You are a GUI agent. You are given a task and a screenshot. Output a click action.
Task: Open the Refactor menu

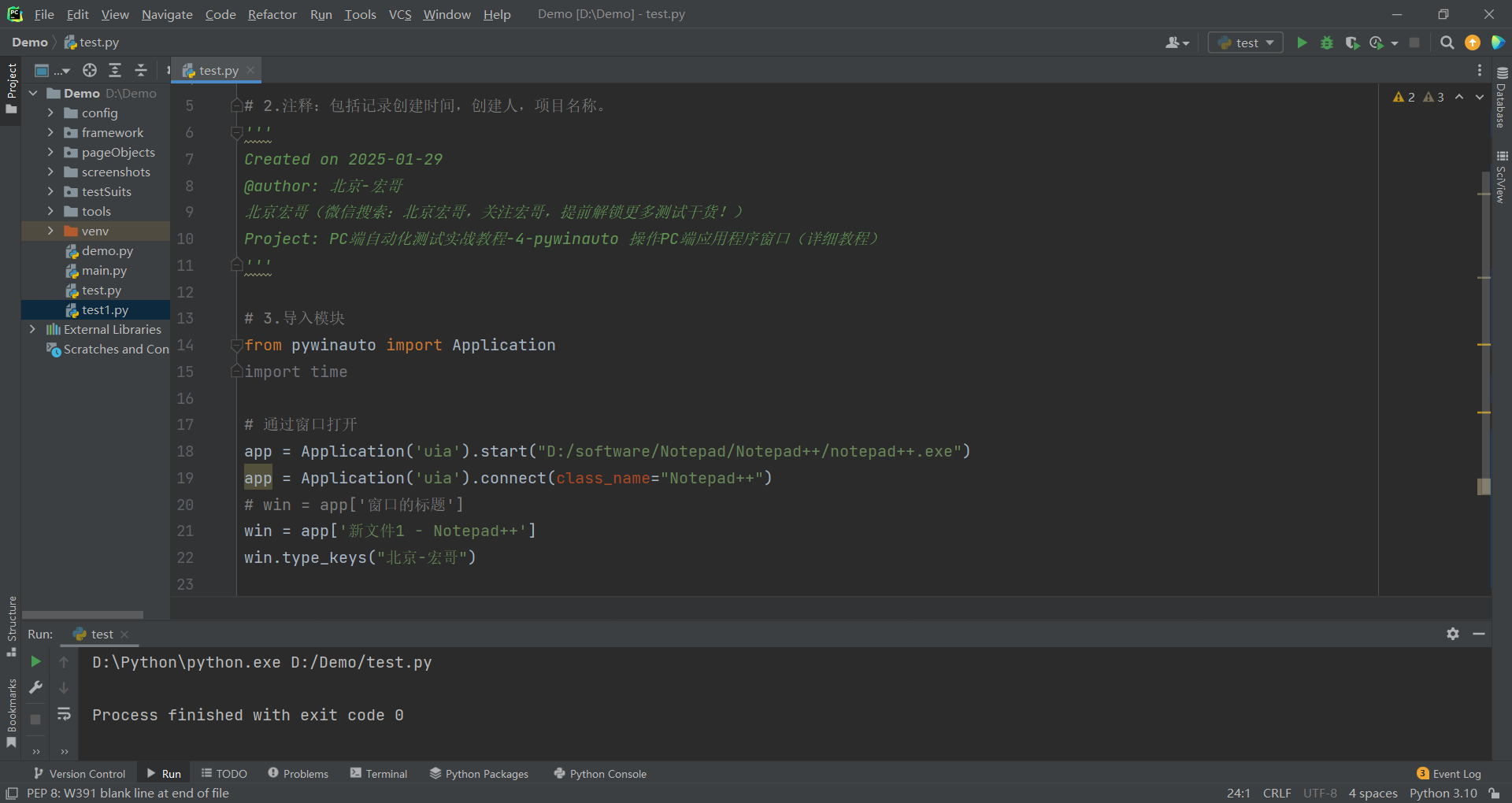tap(272, 14)
